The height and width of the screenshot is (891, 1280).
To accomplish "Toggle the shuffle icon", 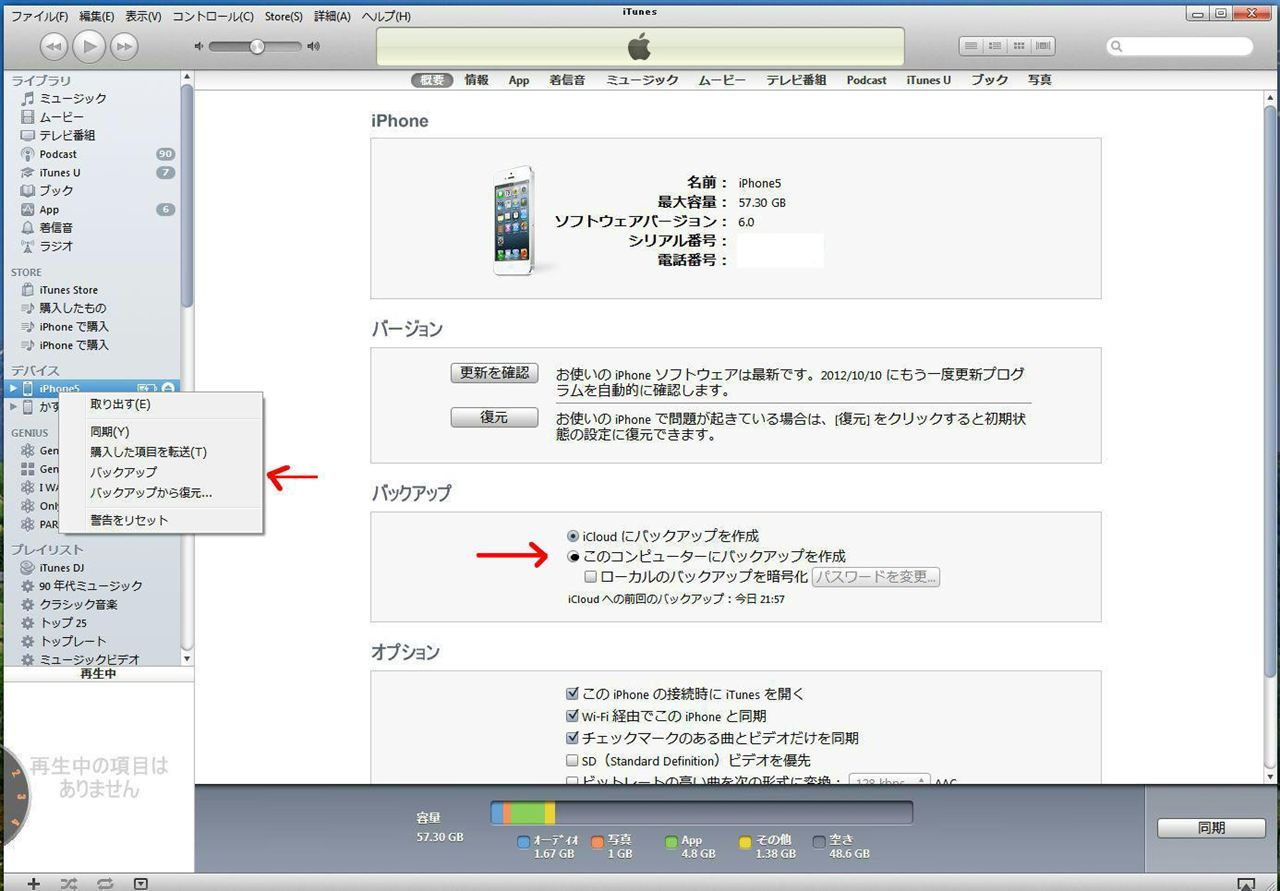I will (69, 883).
